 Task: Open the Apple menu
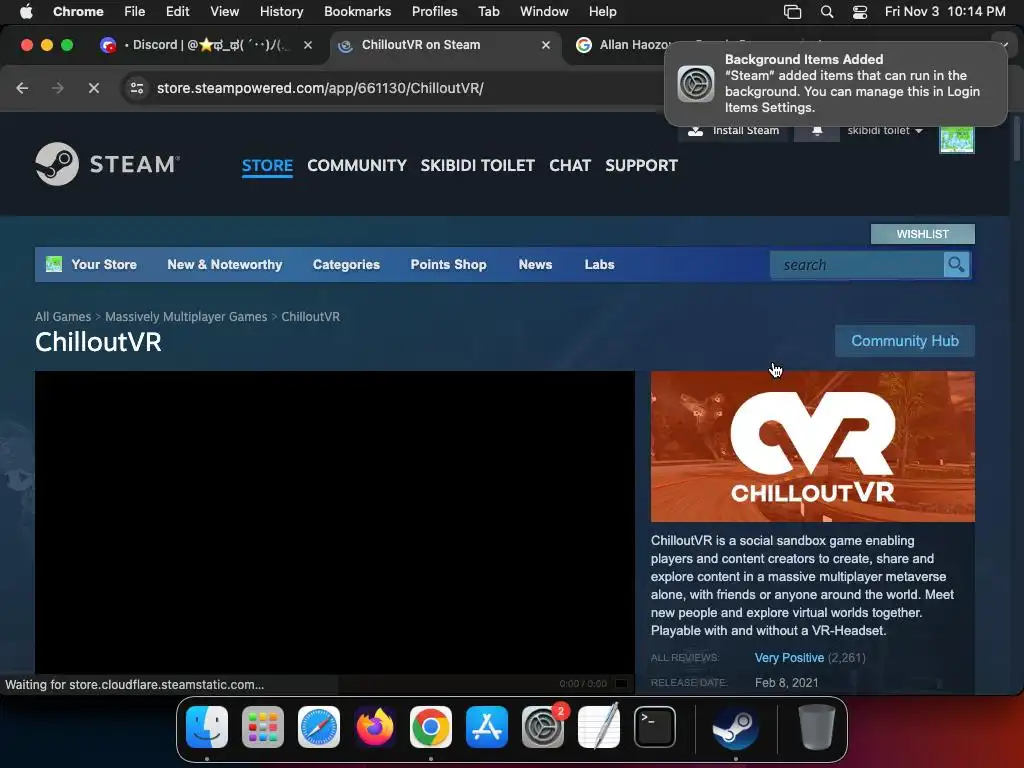26,11
